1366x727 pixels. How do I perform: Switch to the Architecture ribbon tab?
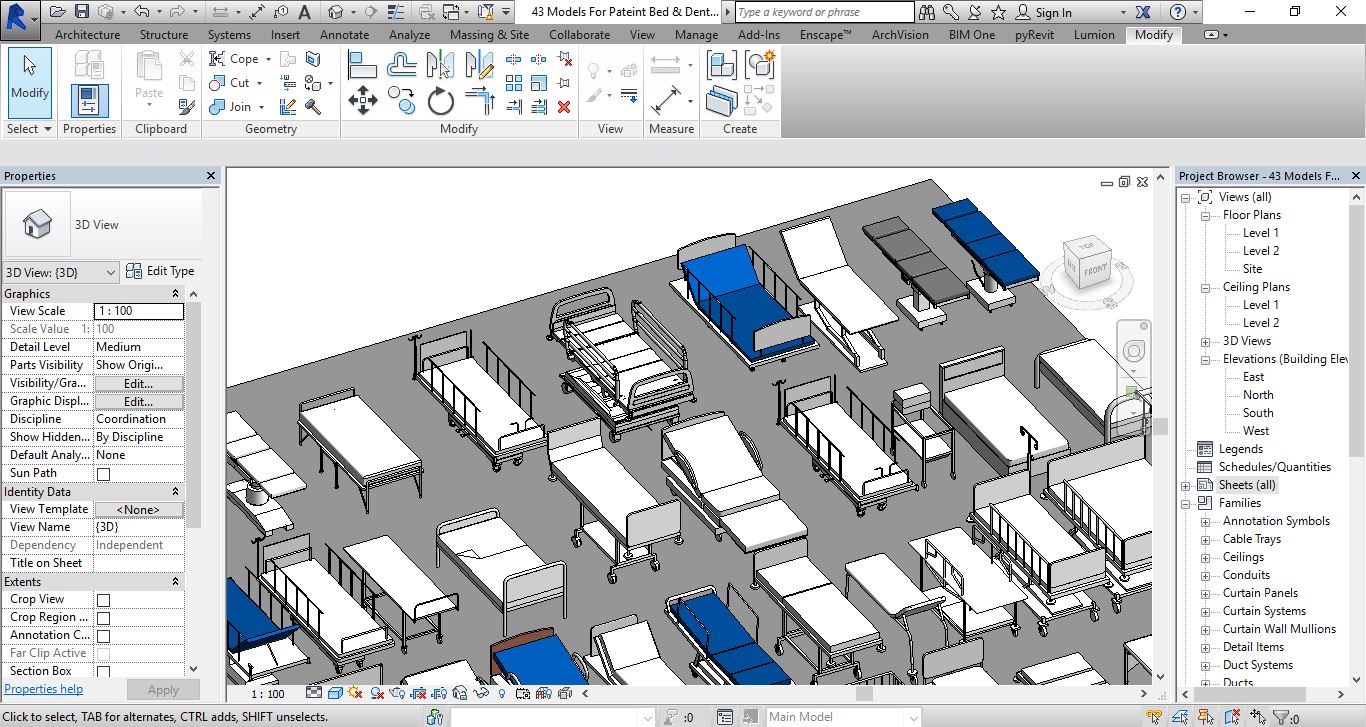point(87,35)
